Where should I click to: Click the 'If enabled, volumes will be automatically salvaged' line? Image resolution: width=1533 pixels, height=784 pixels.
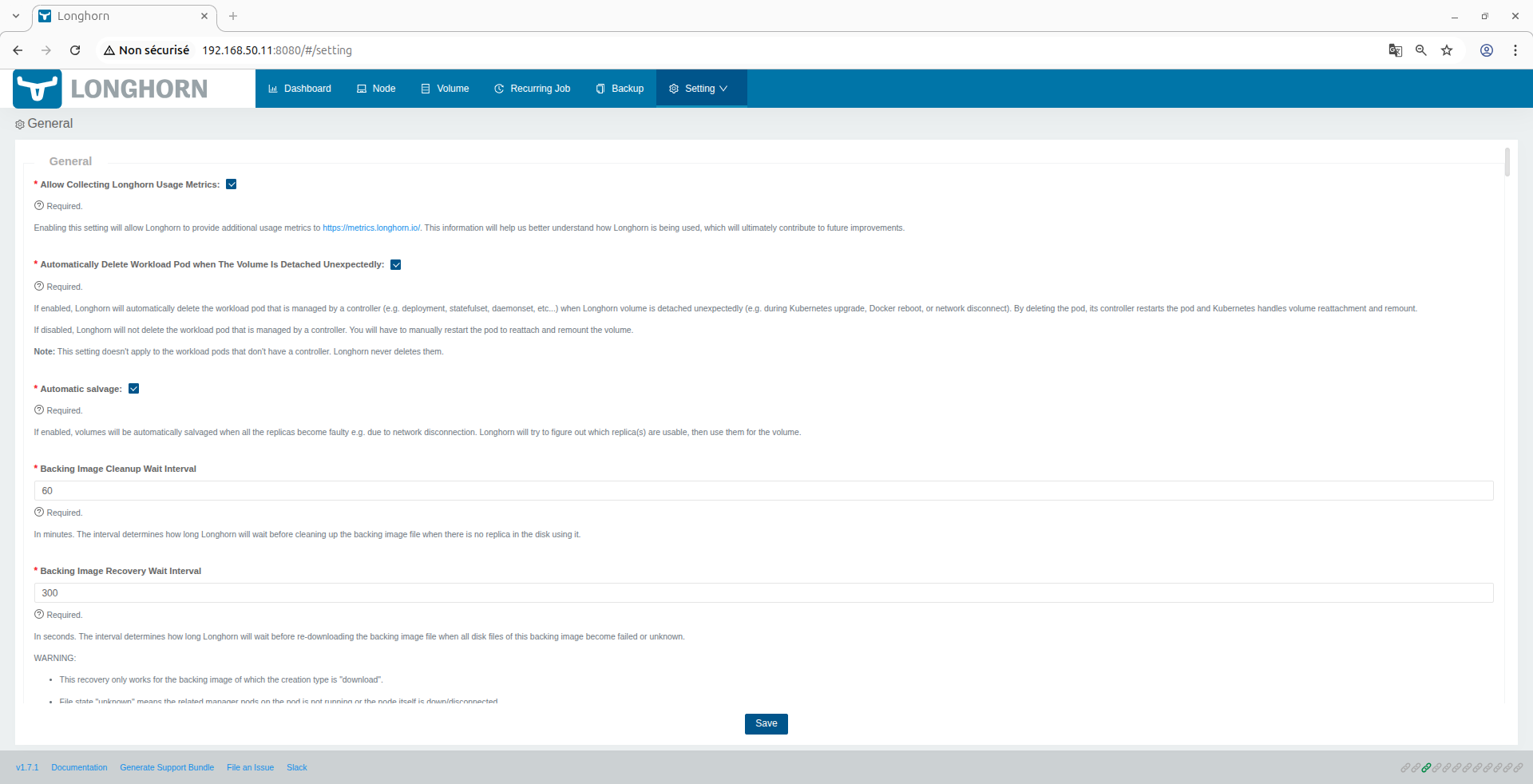pos(418,433)
